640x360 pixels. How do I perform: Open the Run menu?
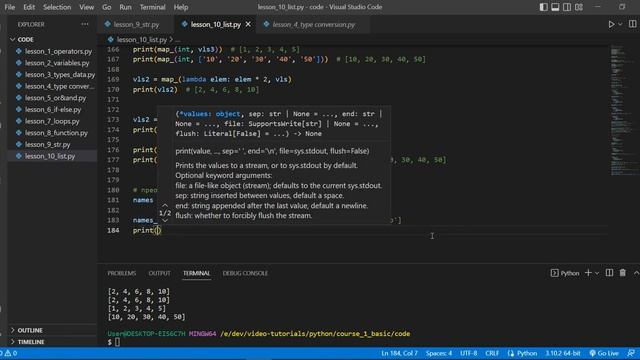(125, 7)
